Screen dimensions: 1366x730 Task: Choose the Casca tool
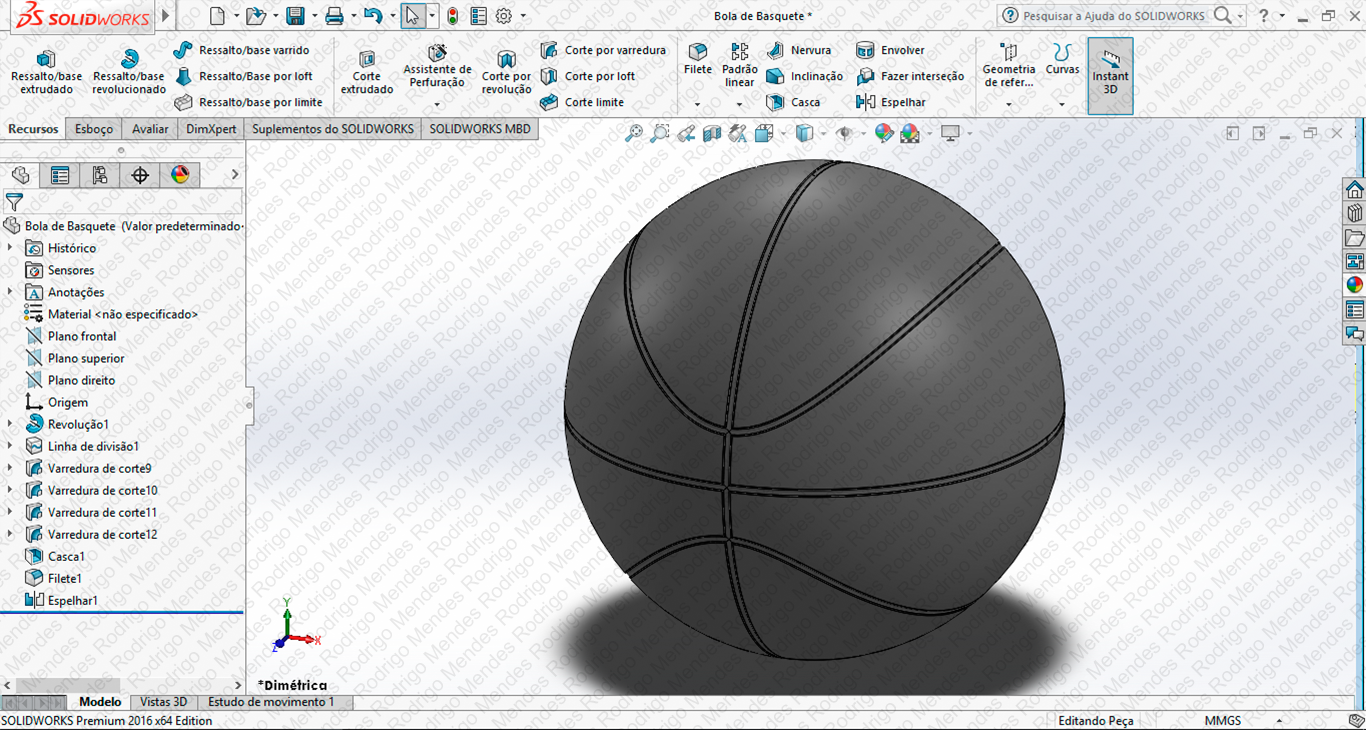(x=794, y=102)
